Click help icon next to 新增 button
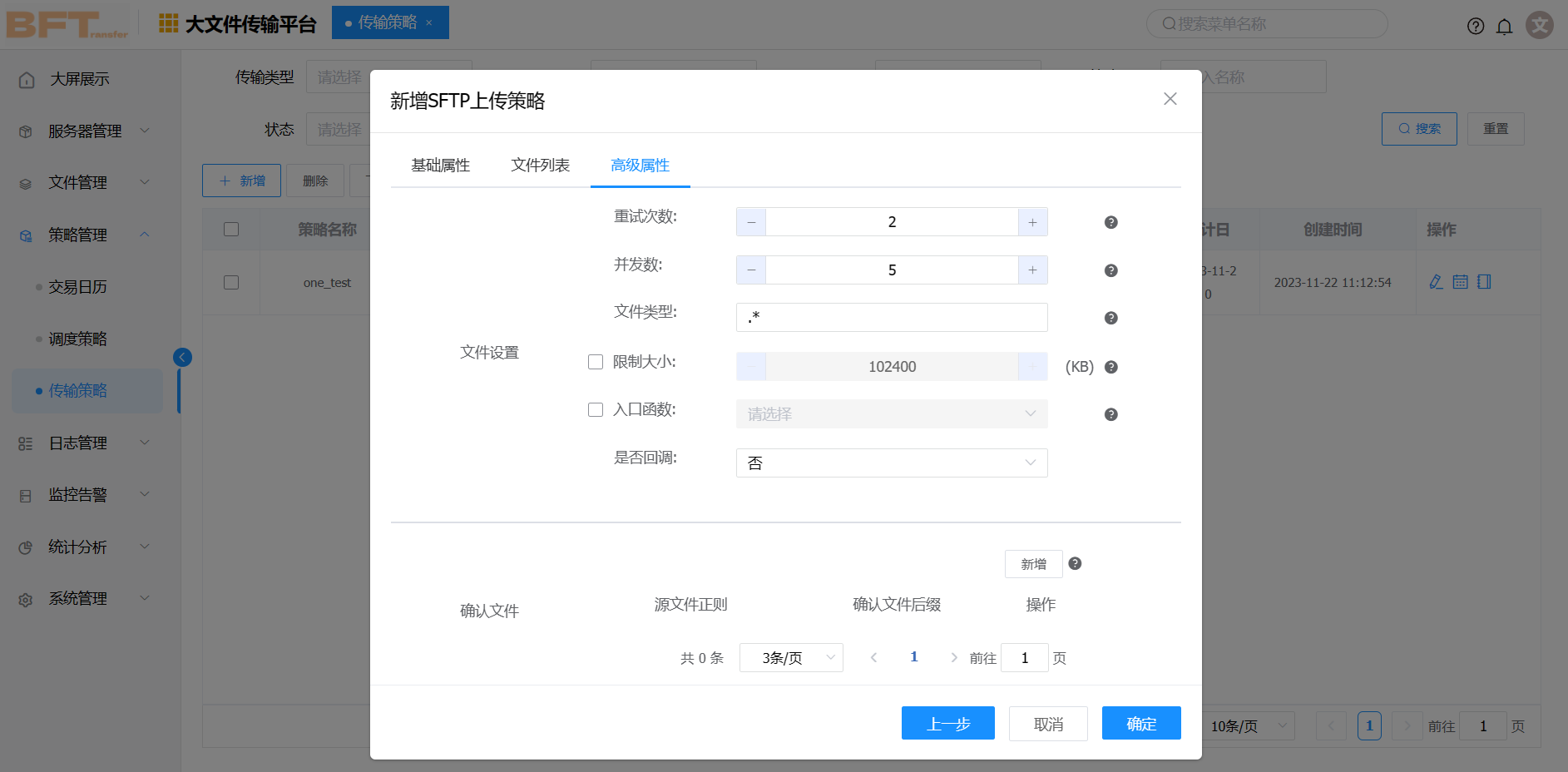The image size is (1568, 772). click(1075, 563)
